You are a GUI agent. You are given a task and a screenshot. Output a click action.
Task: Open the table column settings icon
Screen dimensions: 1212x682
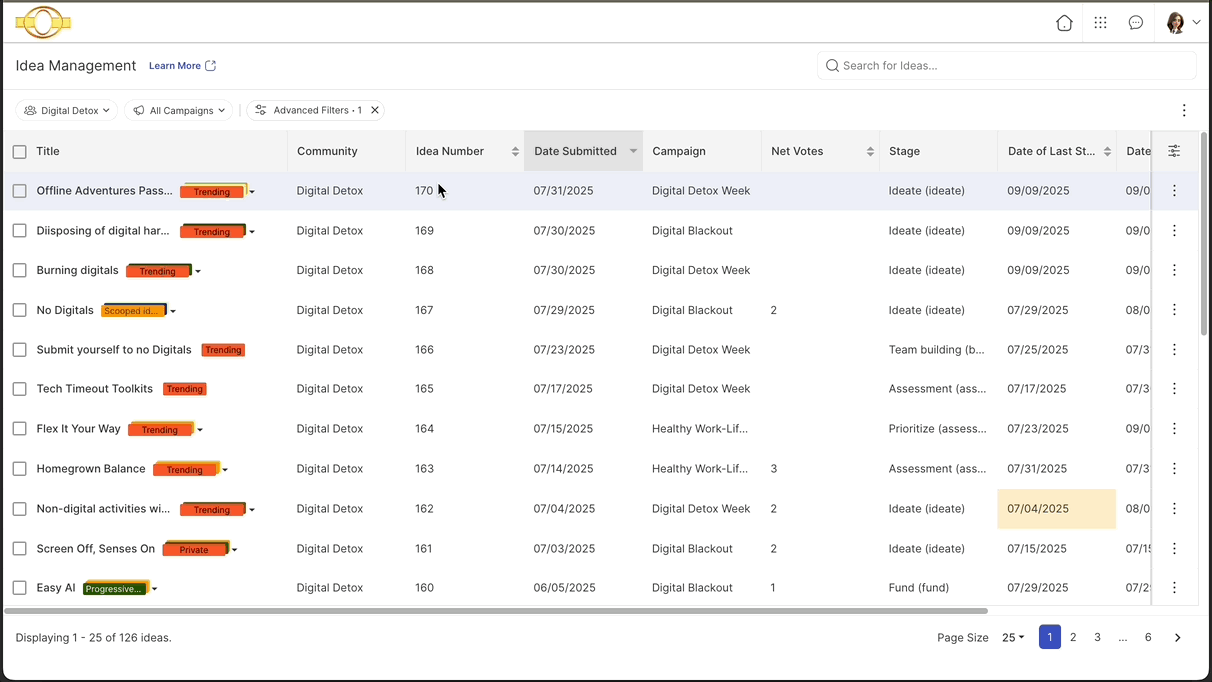point(1174,151)
